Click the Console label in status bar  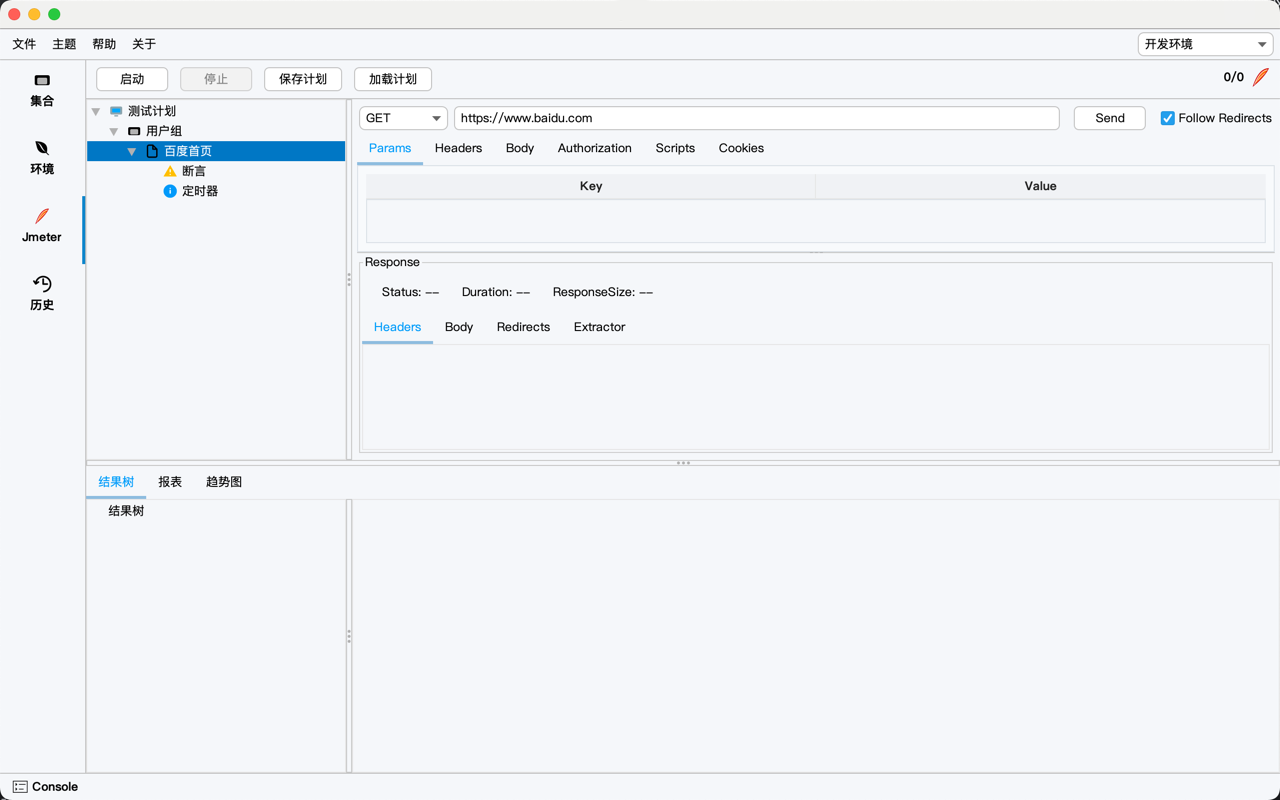55,787
